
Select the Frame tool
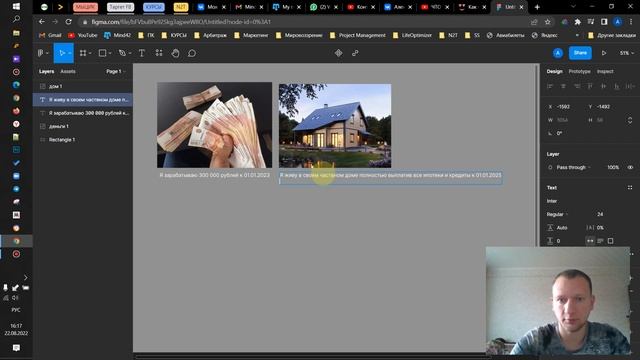coord(83,53)
